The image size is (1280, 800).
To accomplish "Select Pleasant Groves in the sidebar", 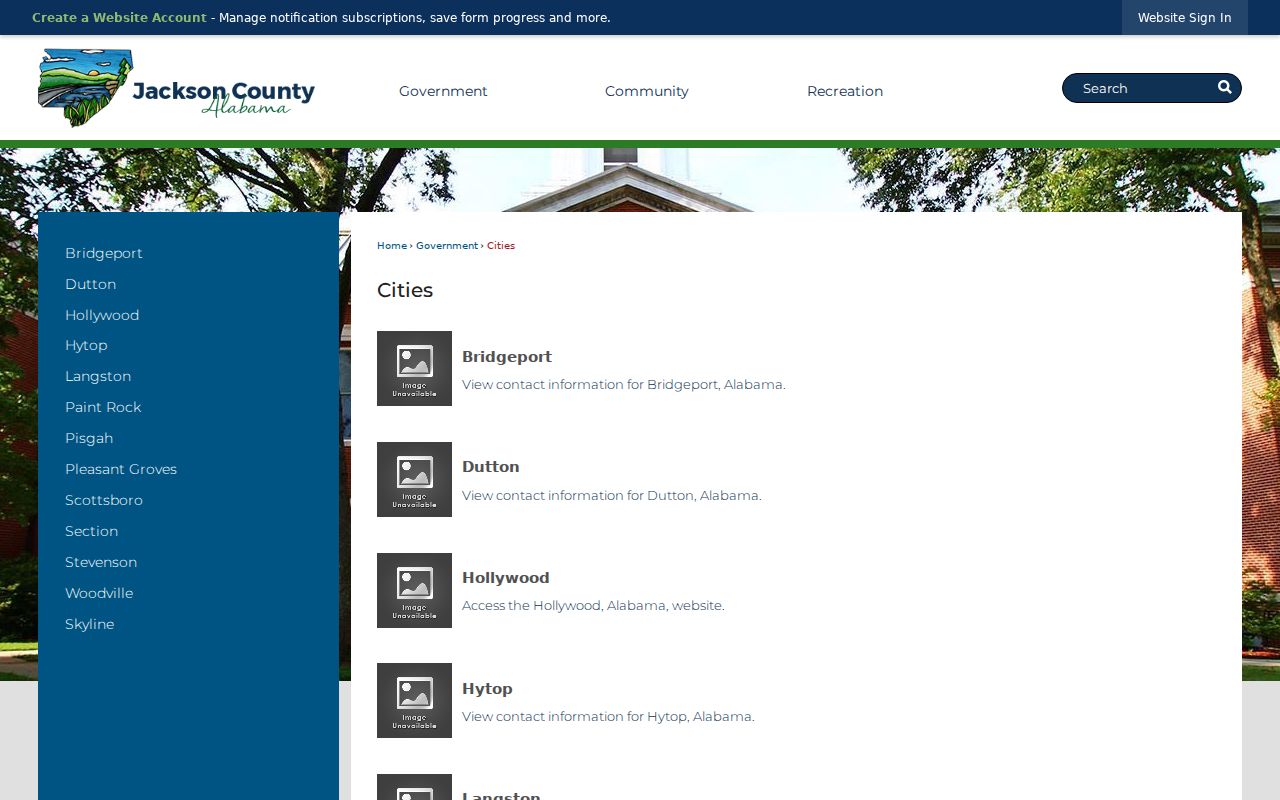I will pyautogui.click(x=121, y=469).
